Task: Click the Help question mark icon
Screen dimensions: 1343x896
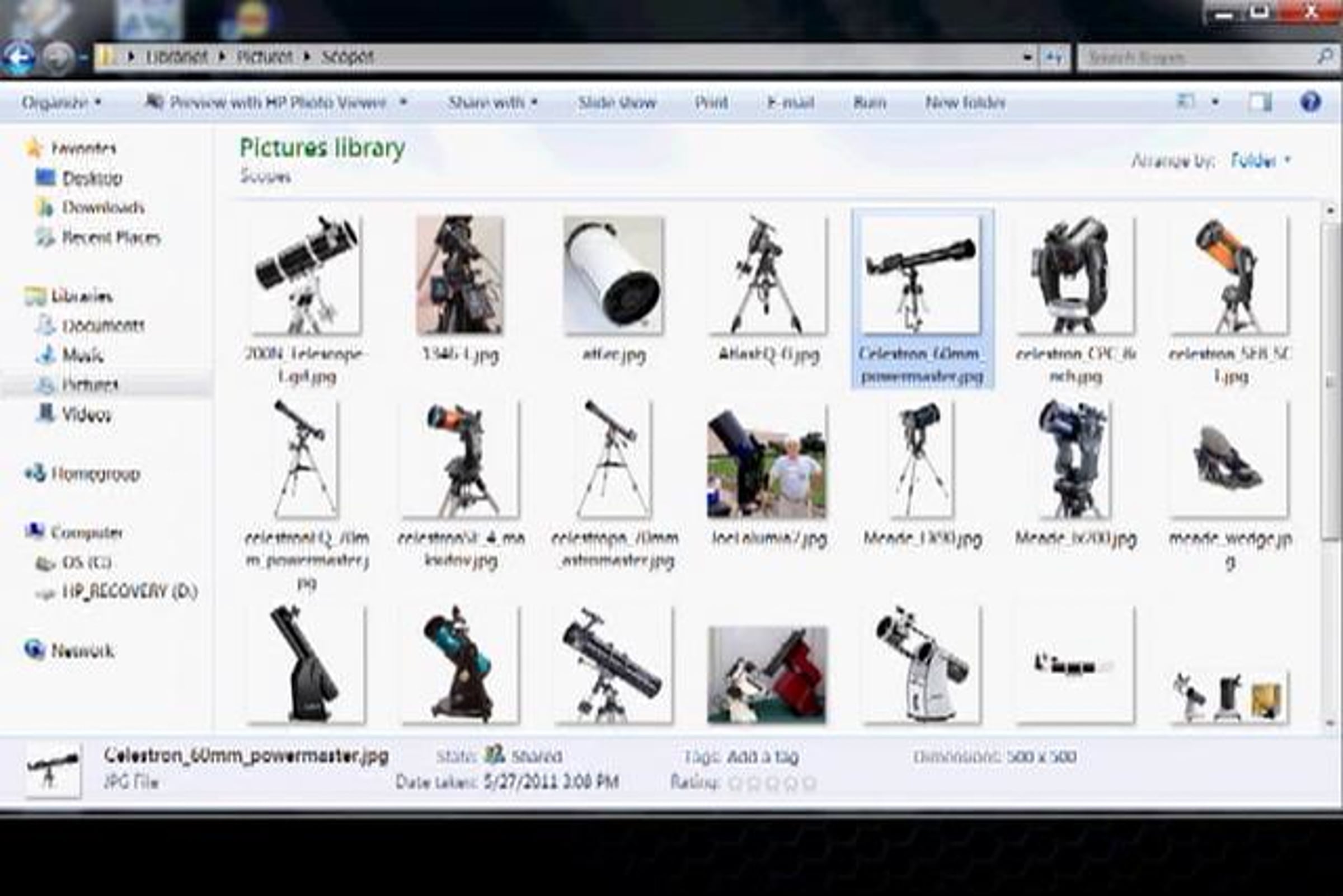Action: point(1311,102)
